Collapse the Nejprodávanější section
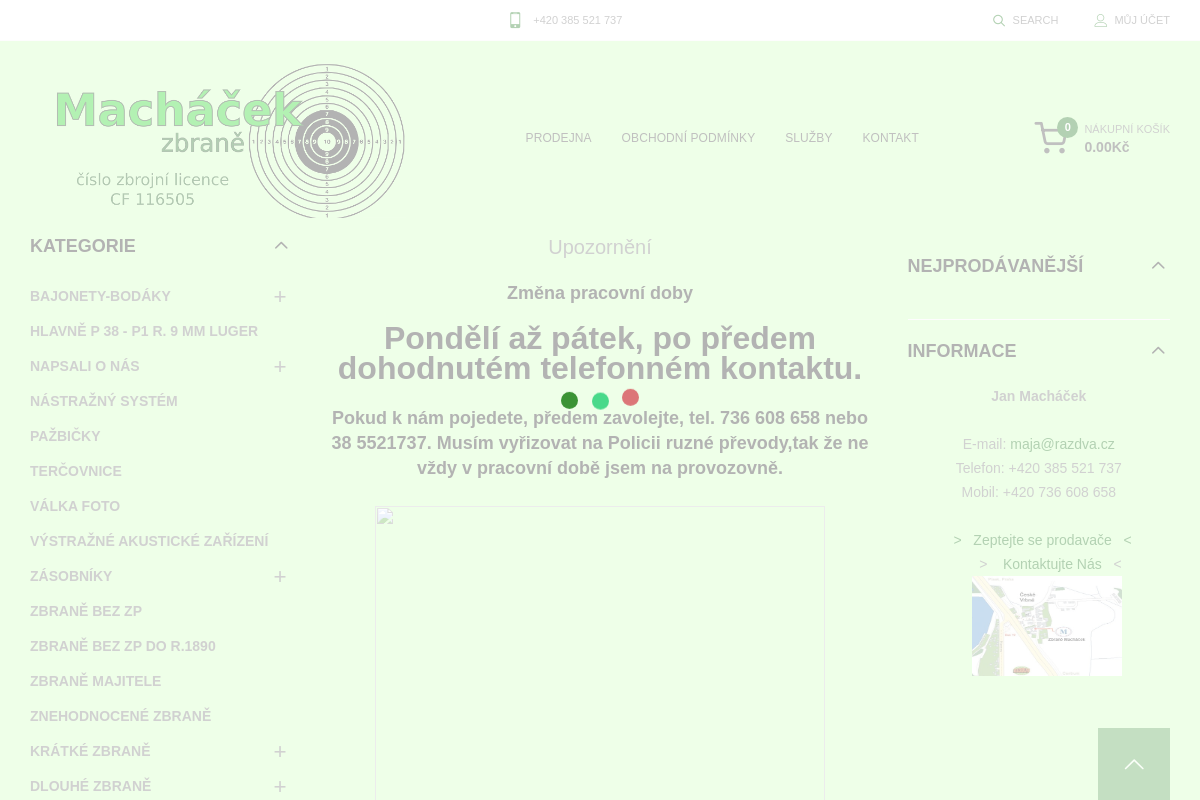The width and height of the screenshot is (1200, 800). (1158, 266)
